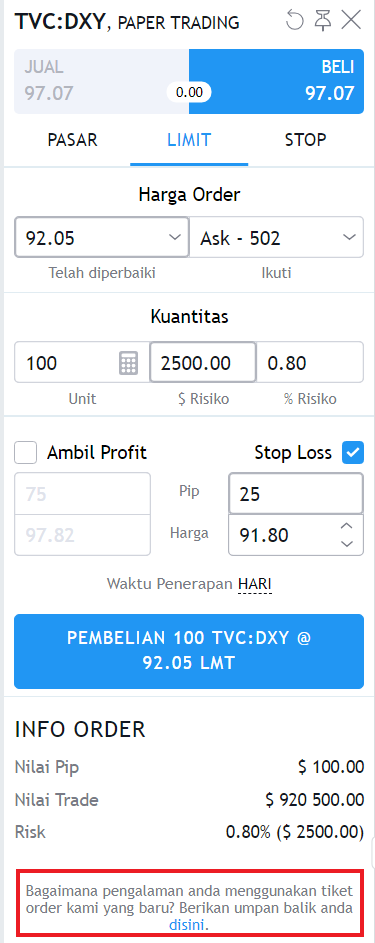The image size is (375, 943).
Task: Switch to the STOP tab
Action: (x=305, y=140)
